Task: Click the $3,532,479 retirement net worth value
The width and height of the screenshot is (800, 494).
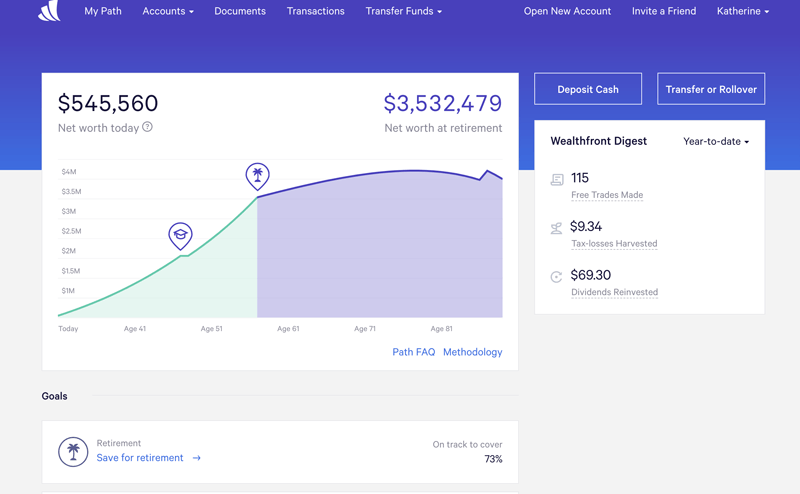Action: click(x=443, y=103)
